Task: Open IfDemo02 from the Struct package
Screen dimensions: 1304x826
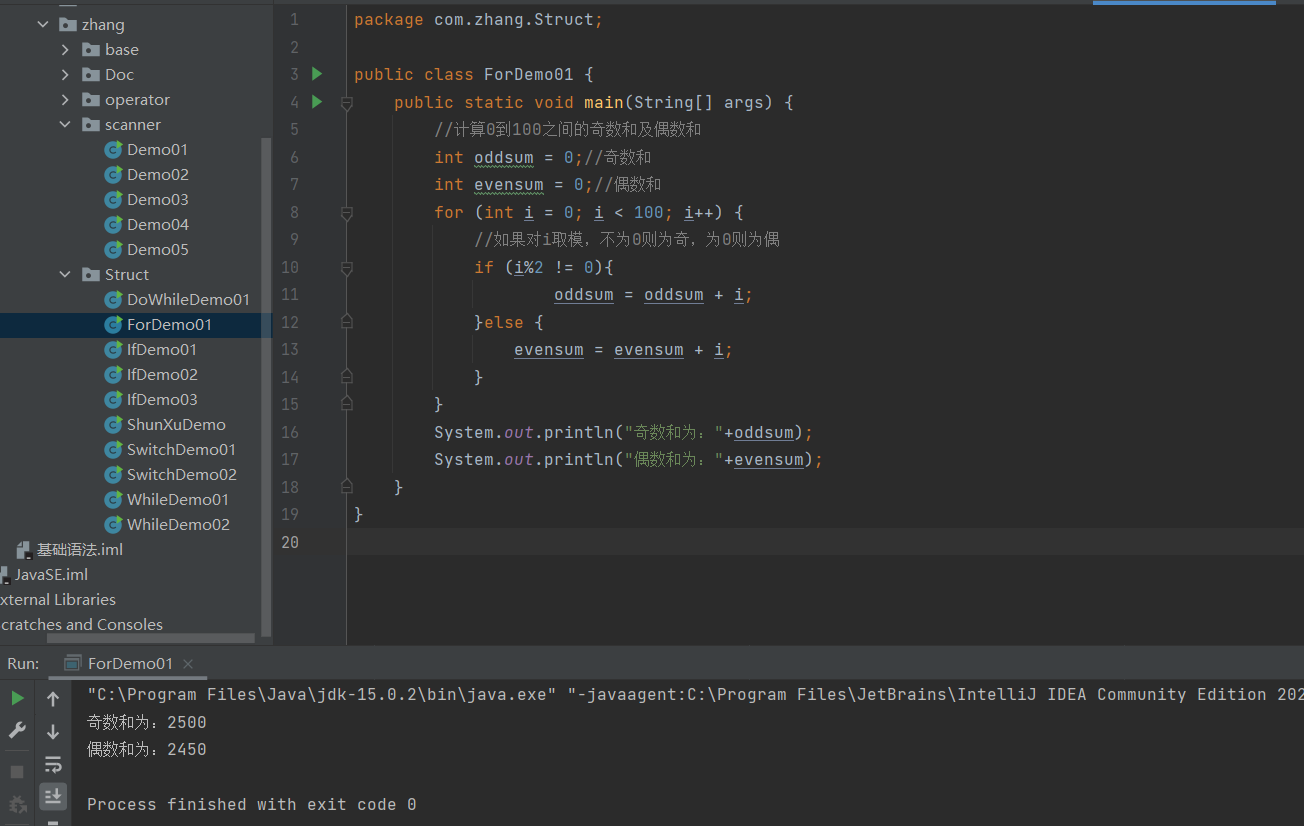Action: [x=162, y=375]
